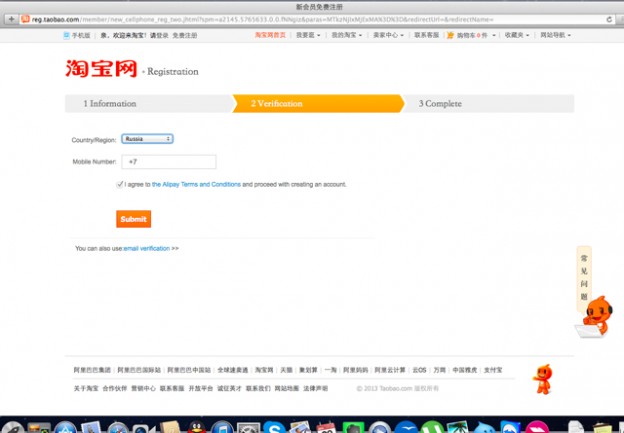Open Skype from the dock
624x433 pixels.
click(x=274, y=428)
